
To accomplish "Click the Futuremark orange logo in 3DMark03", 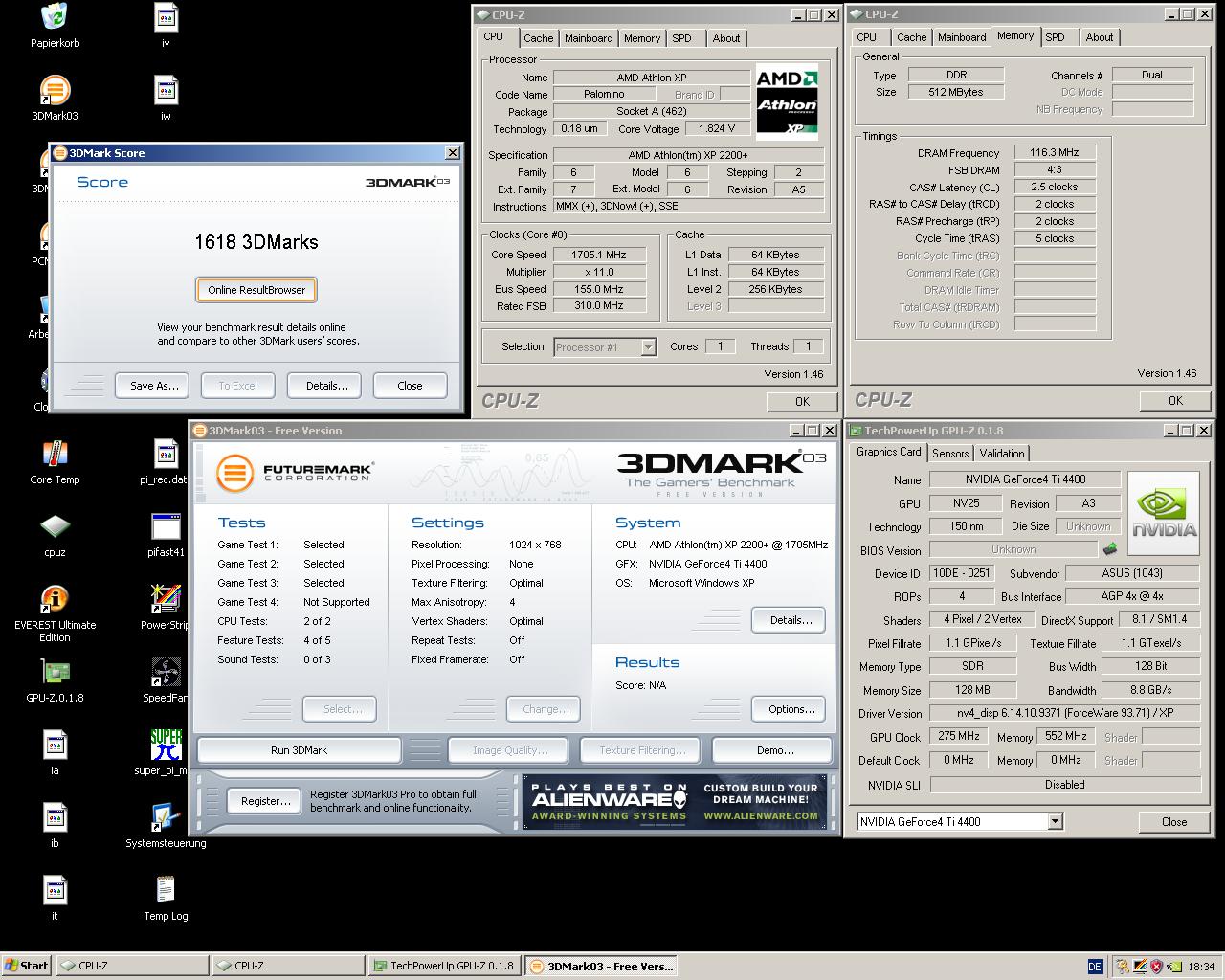I will click(x=234, y=473).
